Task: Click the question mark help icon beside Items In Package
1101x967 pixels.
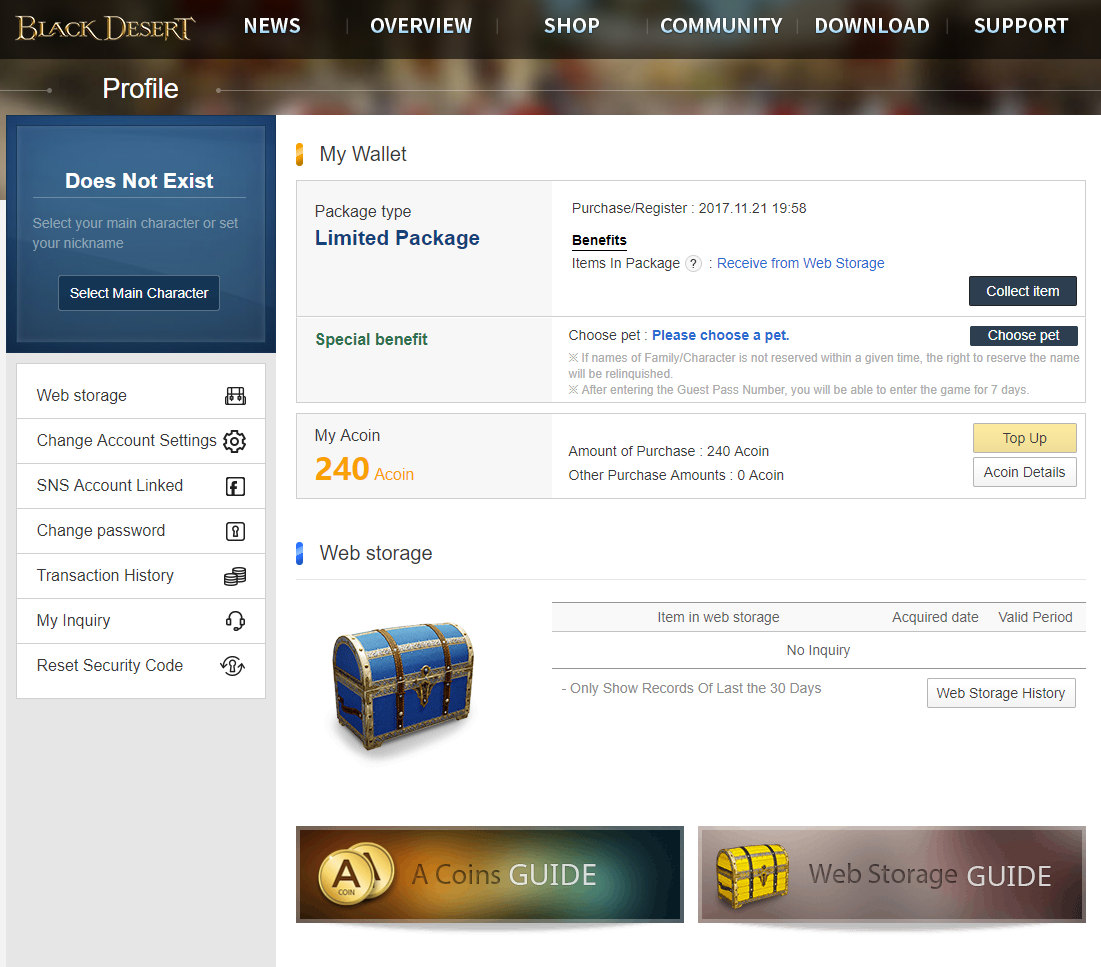Action: (x=693, y=263)
